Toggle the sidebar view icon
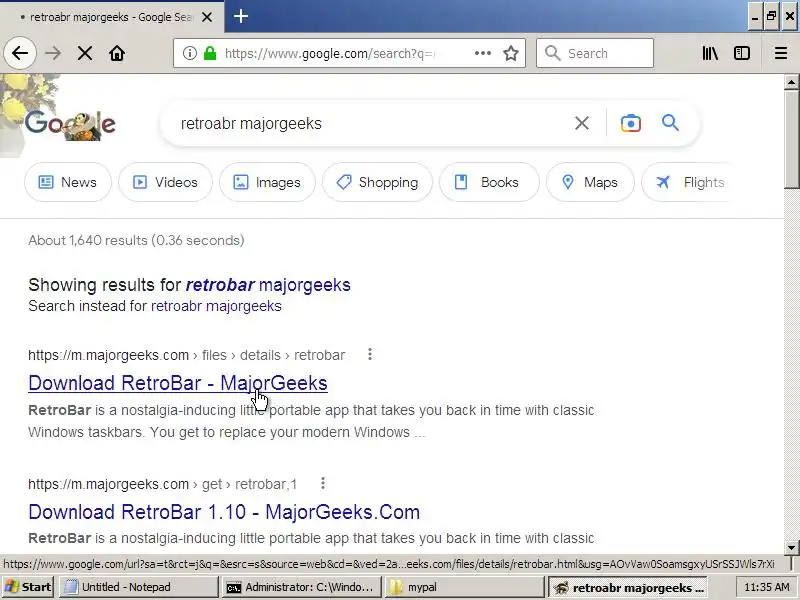The height and width of the screenshot is (600, 800). 742,53
